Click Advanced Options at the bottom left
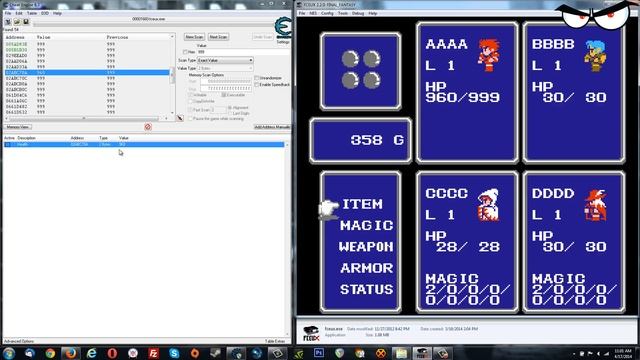Screen dimensions: 640x360 (x=19, y=341)
